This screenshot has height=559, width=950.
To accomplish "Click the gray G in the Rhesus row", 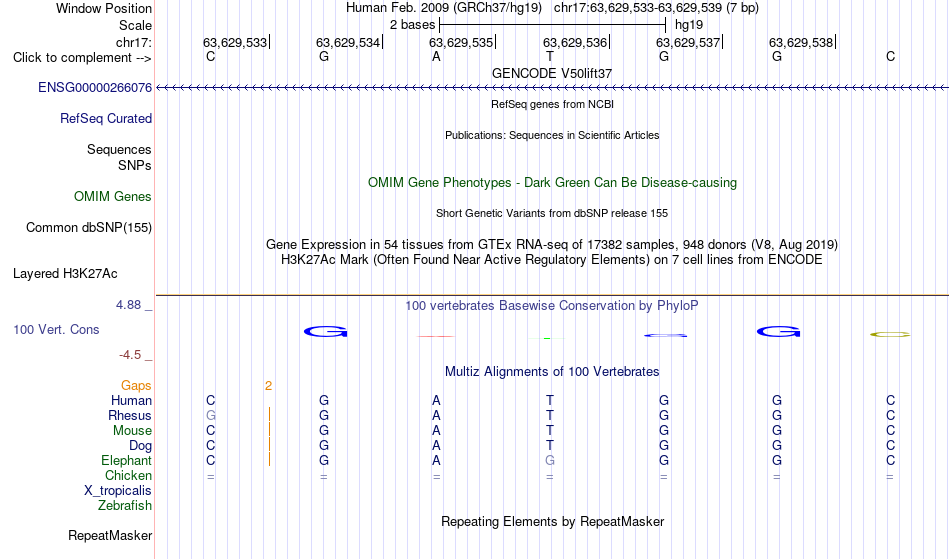I will (x=211, y=415).
